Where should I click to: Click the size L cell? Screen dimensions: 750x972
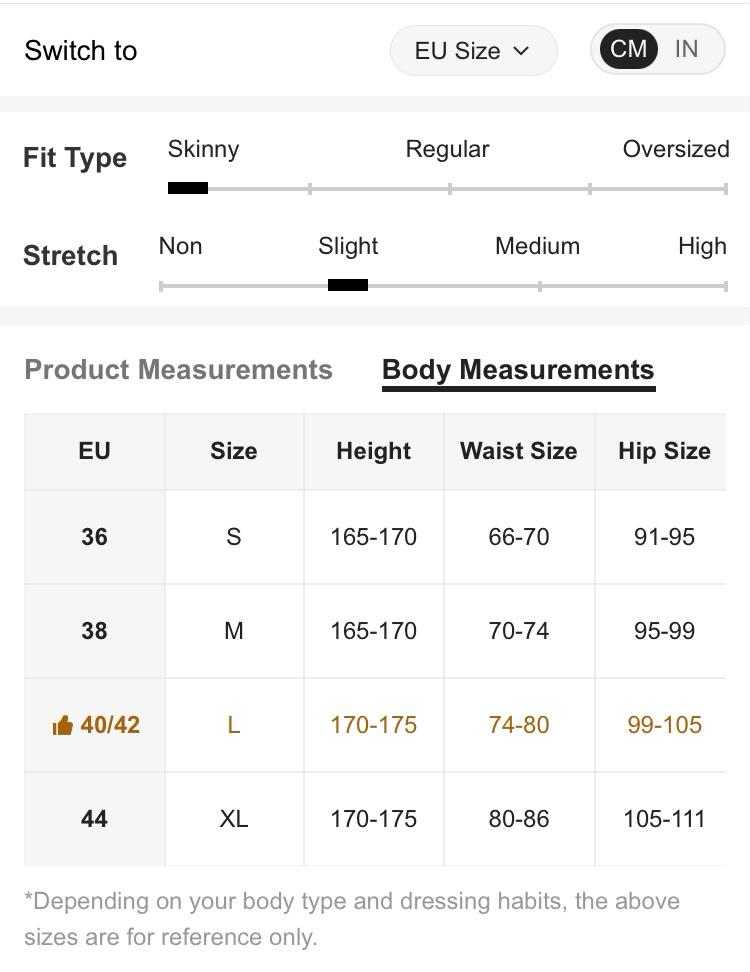(x=233, y=725)
